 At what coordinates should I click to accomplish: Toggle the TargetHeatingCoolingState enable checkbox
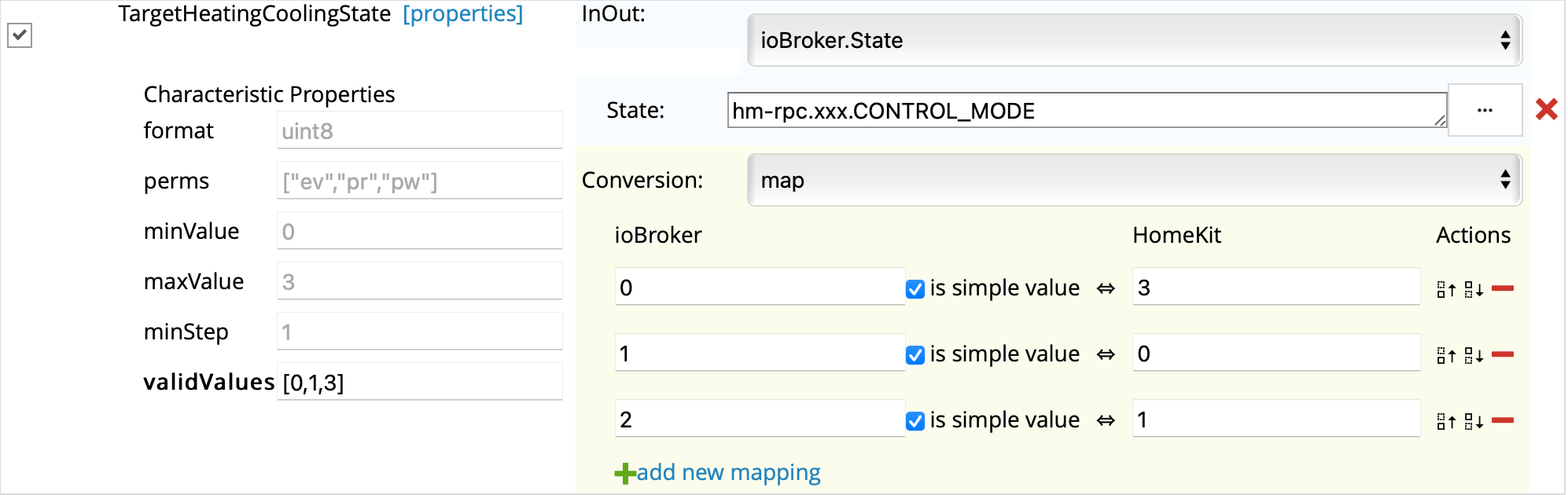(x=20, y=35)
